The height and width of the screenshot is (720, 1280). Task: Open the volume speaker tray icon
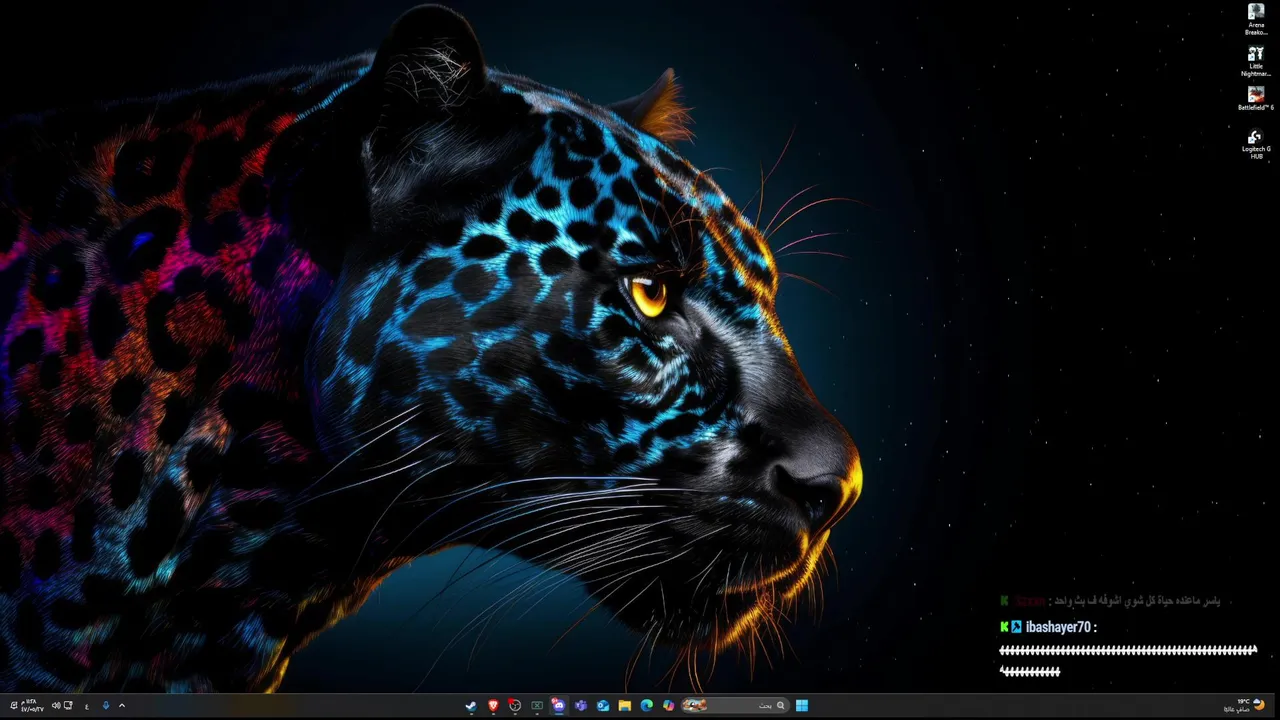56,705
